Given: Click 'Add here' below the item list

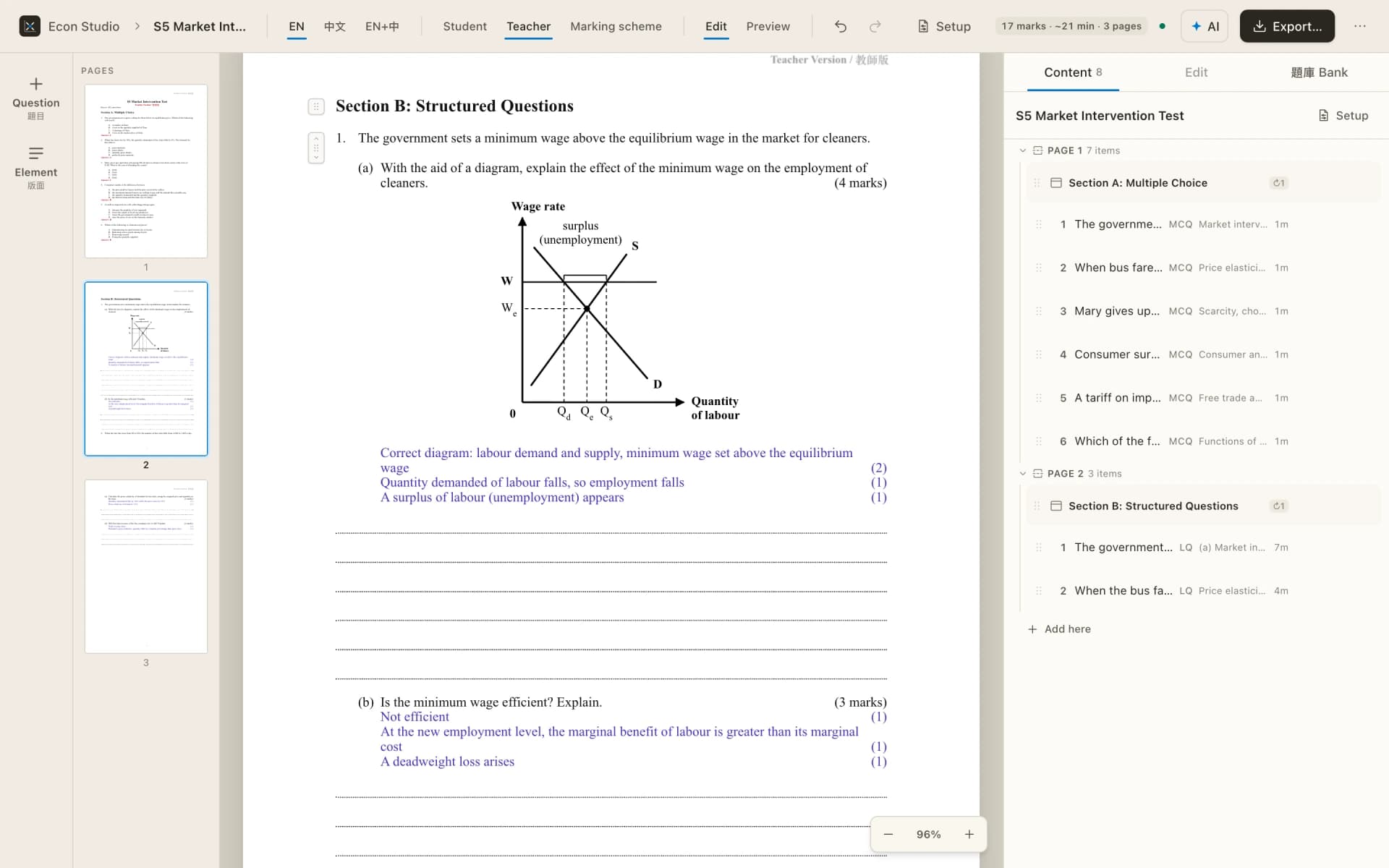Looking at the screenshot, I should (x=1059, y=629).
